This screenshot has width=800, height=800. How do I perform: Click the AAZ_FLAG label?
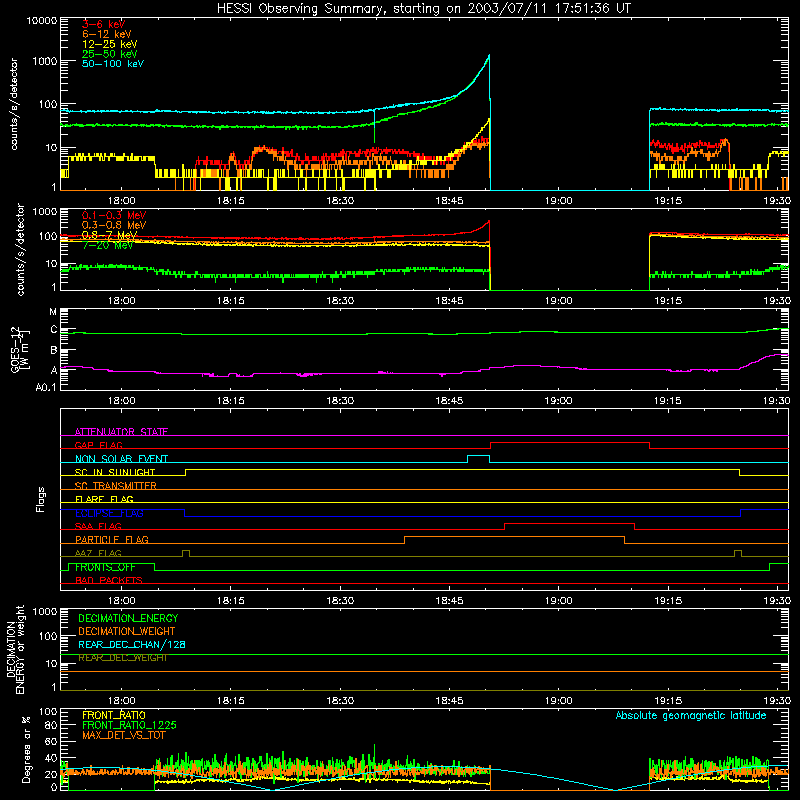(x=98, y=553)
